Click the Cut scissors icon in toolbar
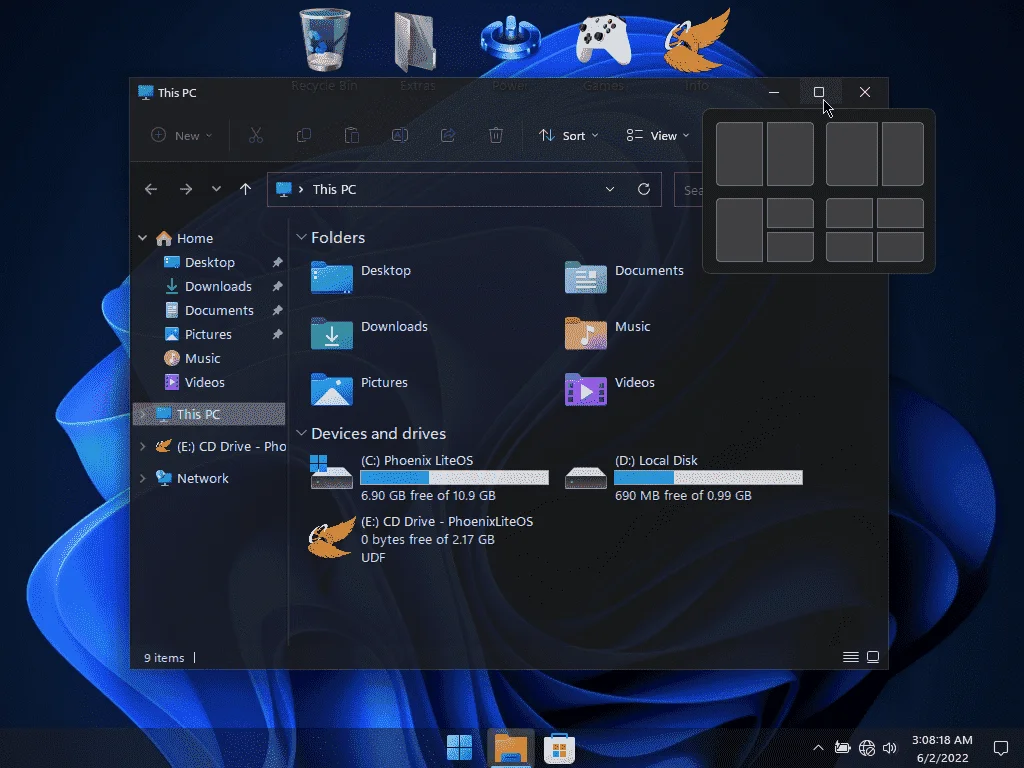This screenshot has height=768, width=1024. pos(255,135)
